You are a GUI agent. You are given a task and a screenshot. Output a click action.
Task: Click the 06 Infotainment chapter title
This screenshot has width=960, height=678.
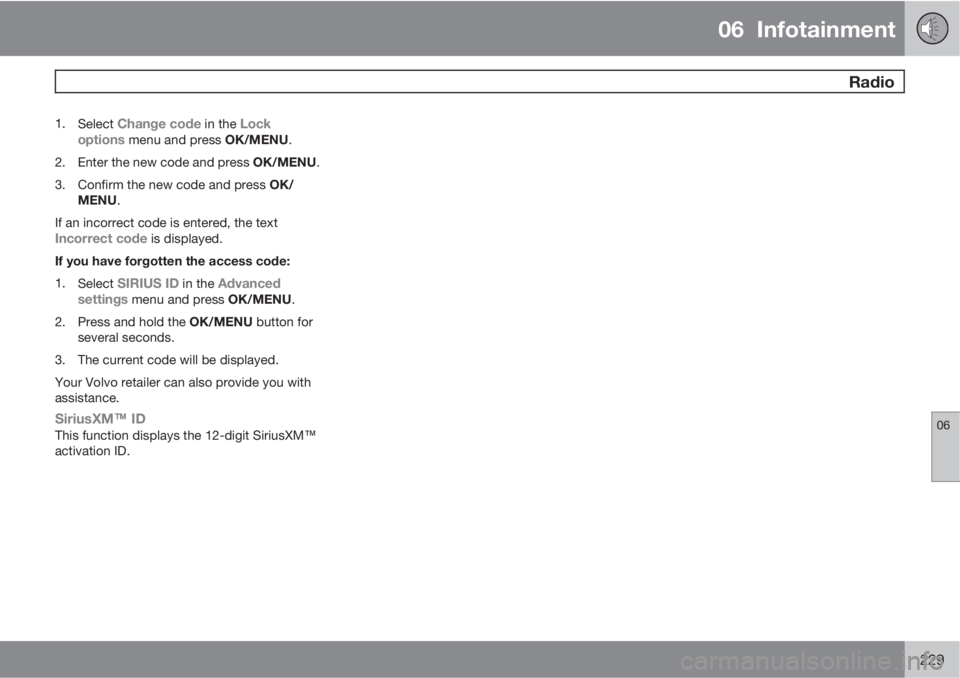(806, 29)
